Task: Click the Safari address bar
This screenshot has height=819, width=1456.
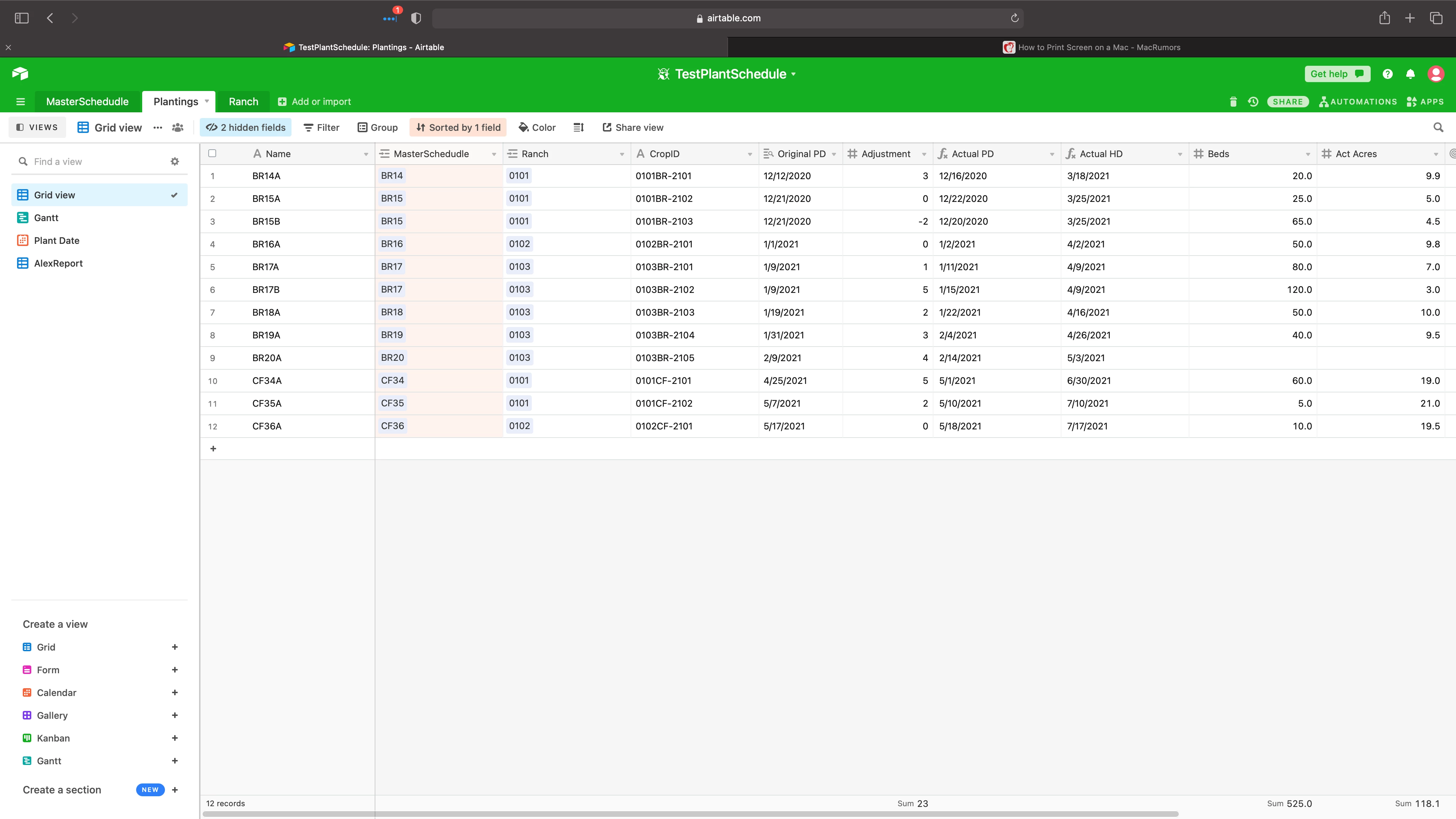Action: tap(728, 18)
